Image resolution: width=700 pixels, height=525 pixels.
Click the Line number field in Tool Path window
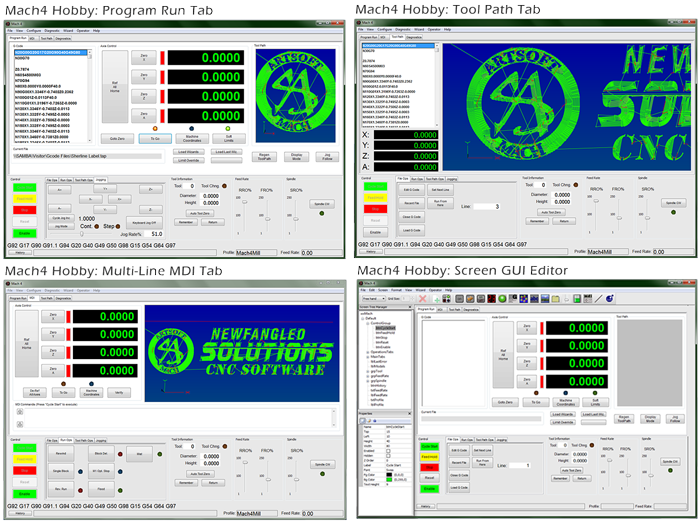click(x=487, y=206)
